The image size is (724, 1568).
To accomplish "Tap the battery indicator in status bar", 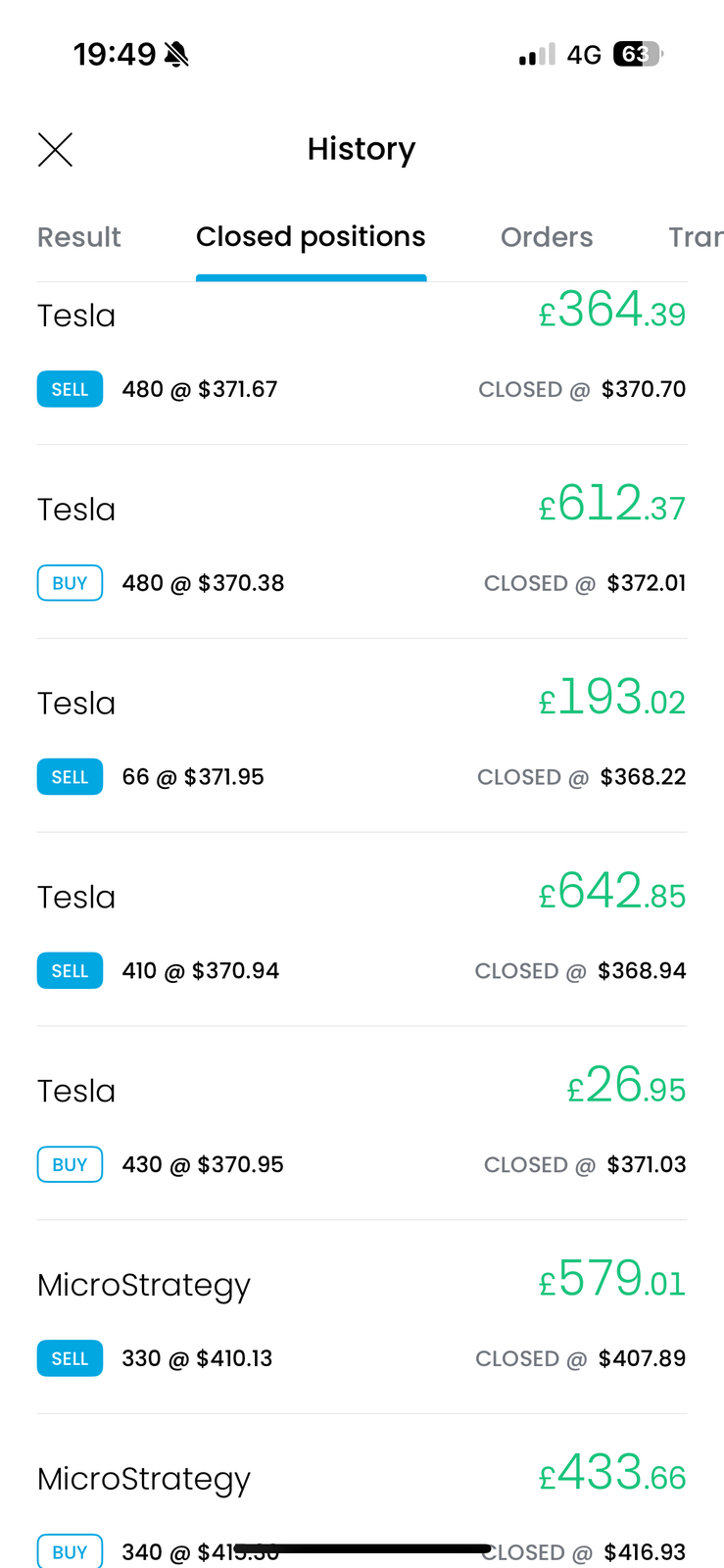I will (637, 54).
